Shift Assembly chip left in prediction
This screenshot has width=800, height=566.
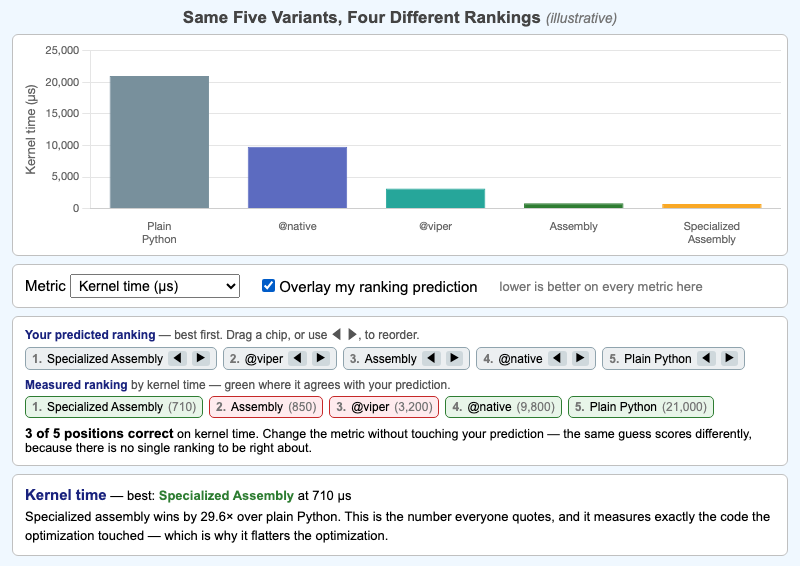431,358
